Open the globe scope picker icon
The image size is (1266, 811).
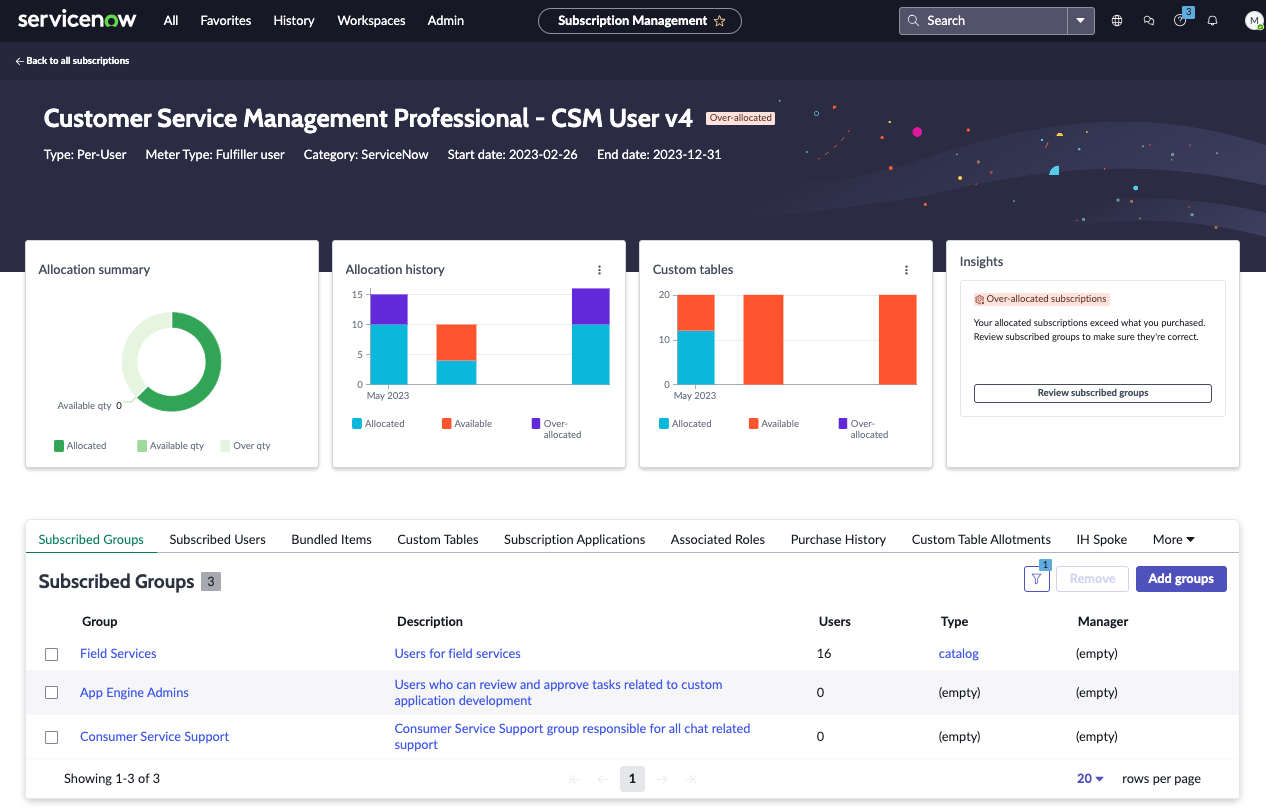(x=1117, y=20)
